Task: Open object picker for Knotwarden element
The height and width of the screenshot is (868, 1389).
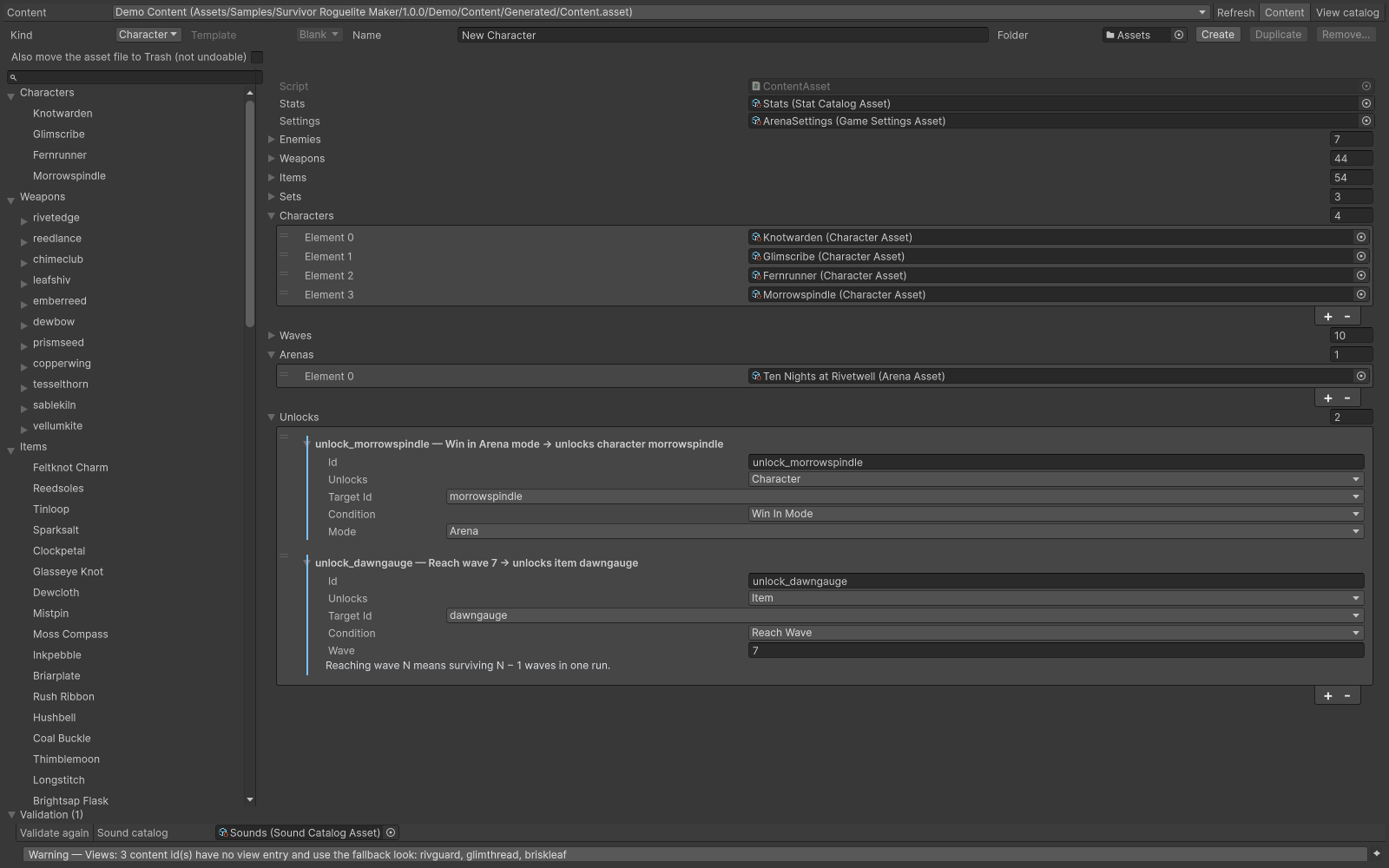Action: (x=1360, y=237)
